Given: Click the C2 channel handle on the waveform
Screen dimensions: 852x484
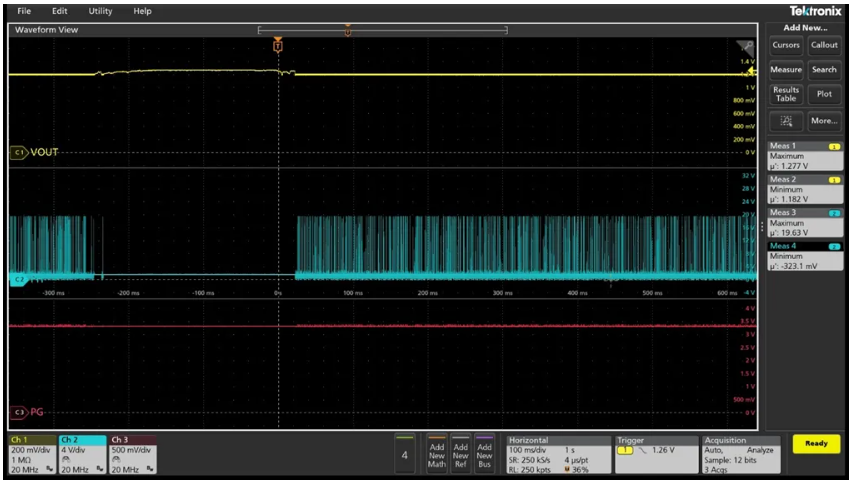Looking at the screenshot, I should 18,280.
